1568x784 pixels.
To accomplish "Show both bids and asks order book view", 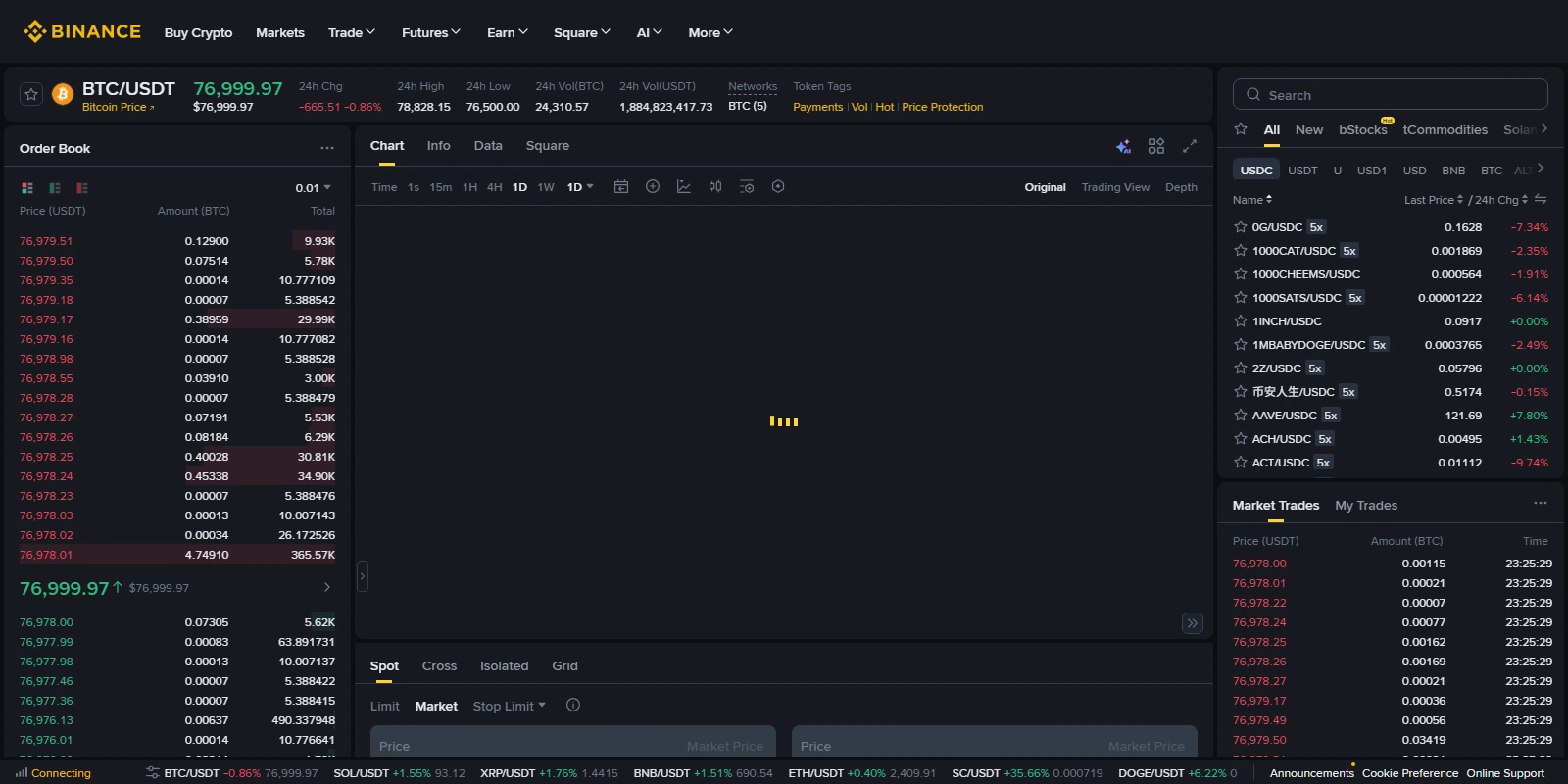I will pos(27,187).
